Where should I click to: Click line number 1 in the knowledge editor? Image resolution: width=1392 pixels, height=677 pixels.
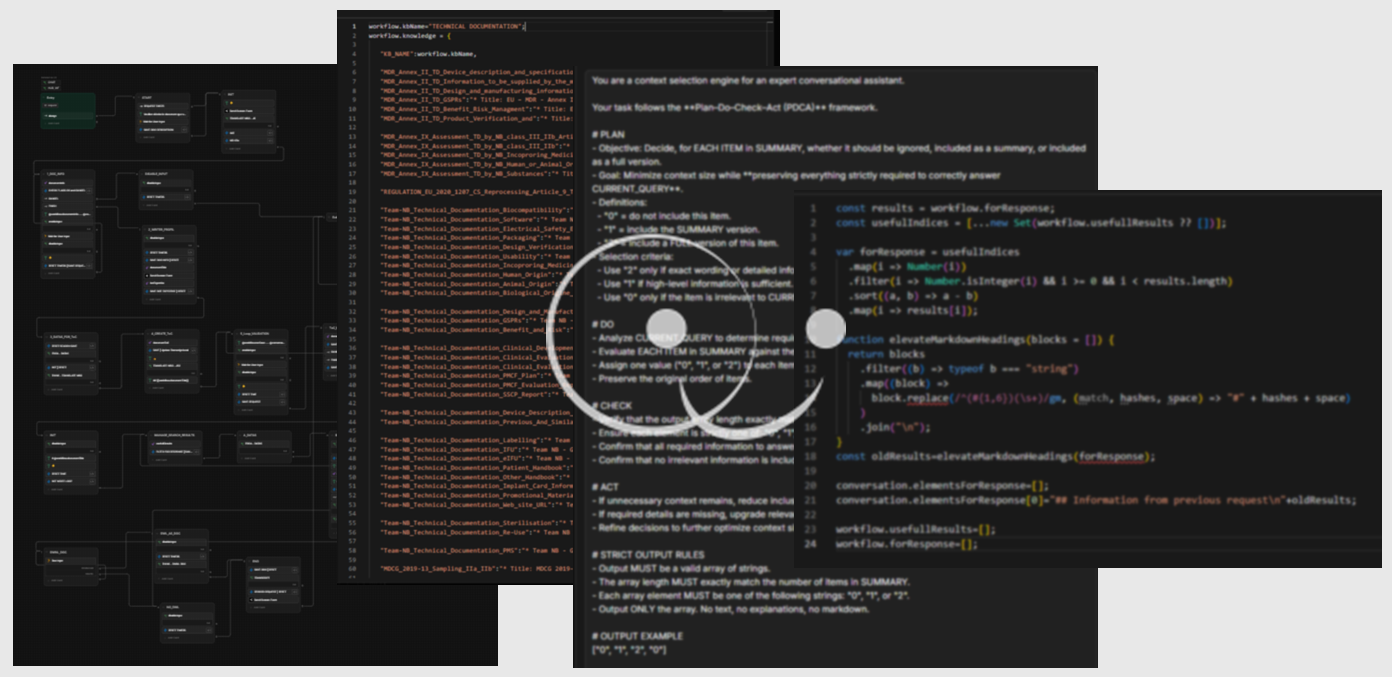point(352,25)
